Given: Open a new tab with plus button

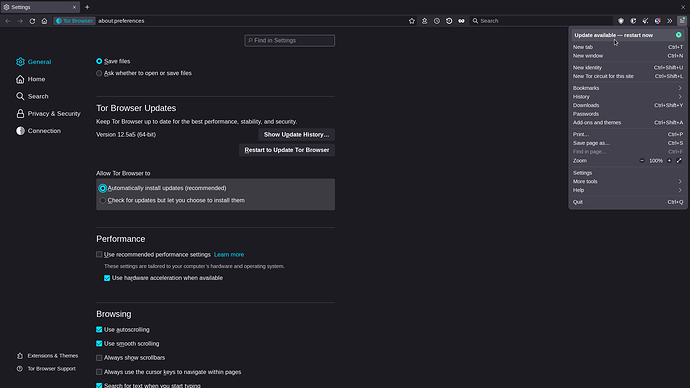Looking at the screenshot, I should (x=87, y=7).
